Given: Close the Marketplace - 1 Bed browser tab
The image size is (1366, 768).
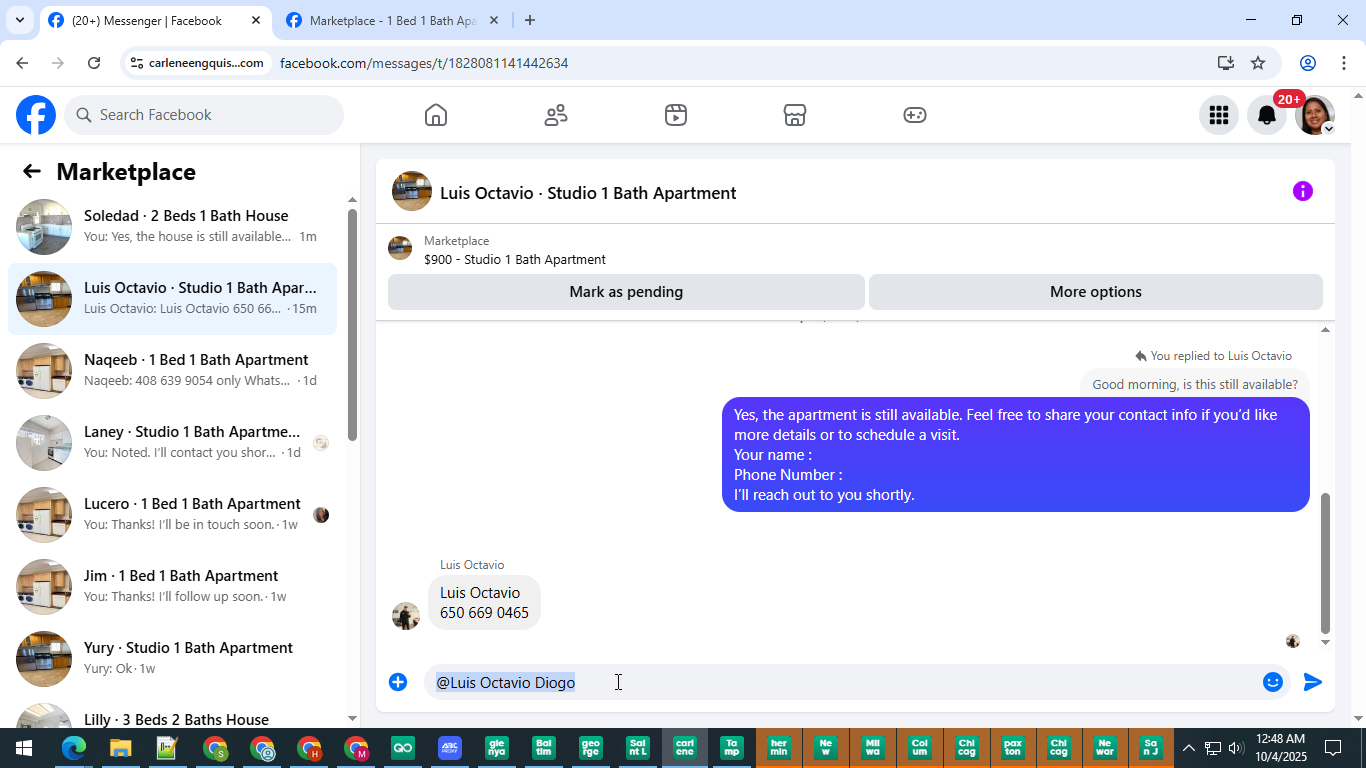Looking at the screenshot, I should pyautogui.click(x=494, y=20).
